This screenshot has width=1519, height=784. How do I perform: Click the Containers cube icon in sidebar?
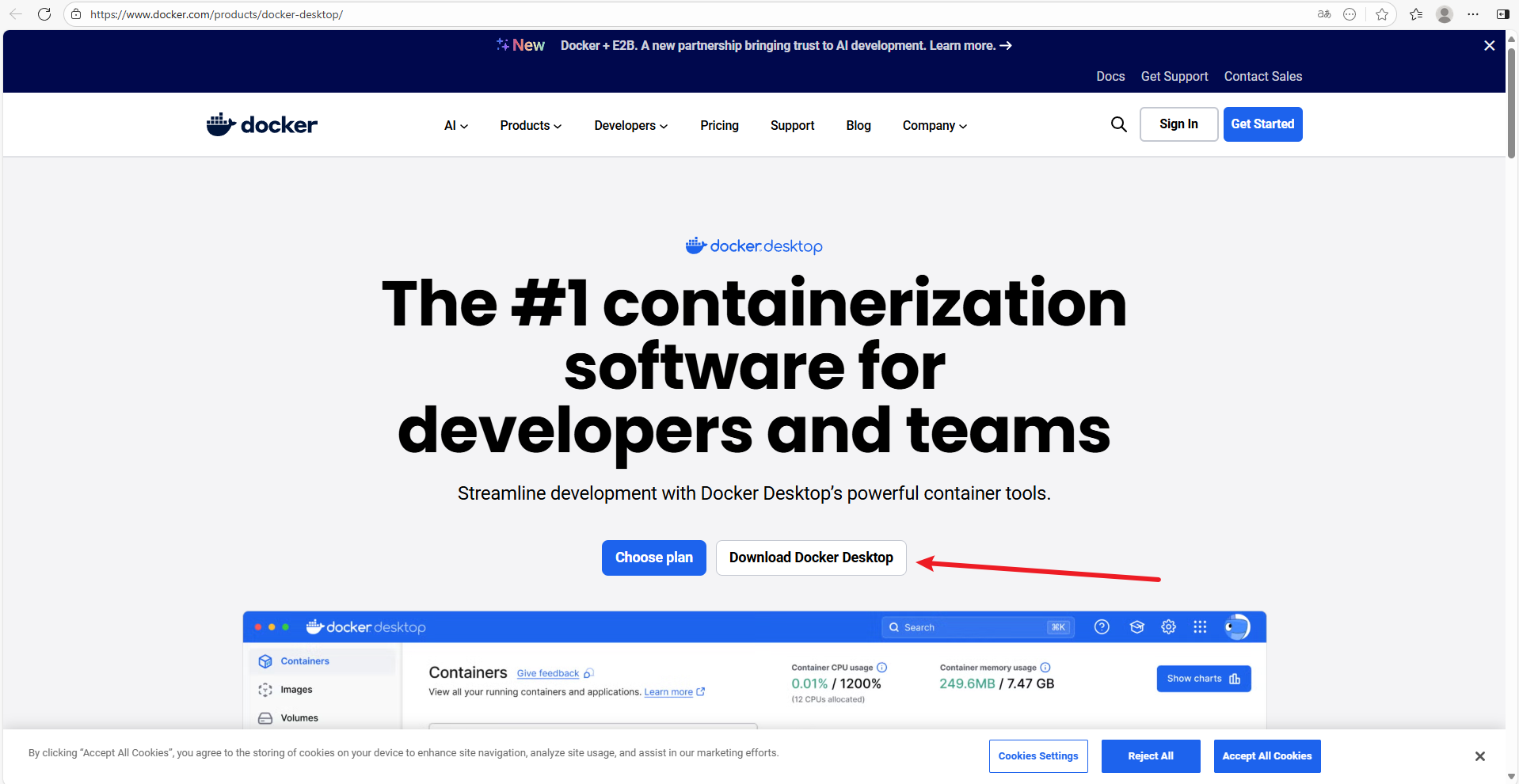[x=265, y=661]
